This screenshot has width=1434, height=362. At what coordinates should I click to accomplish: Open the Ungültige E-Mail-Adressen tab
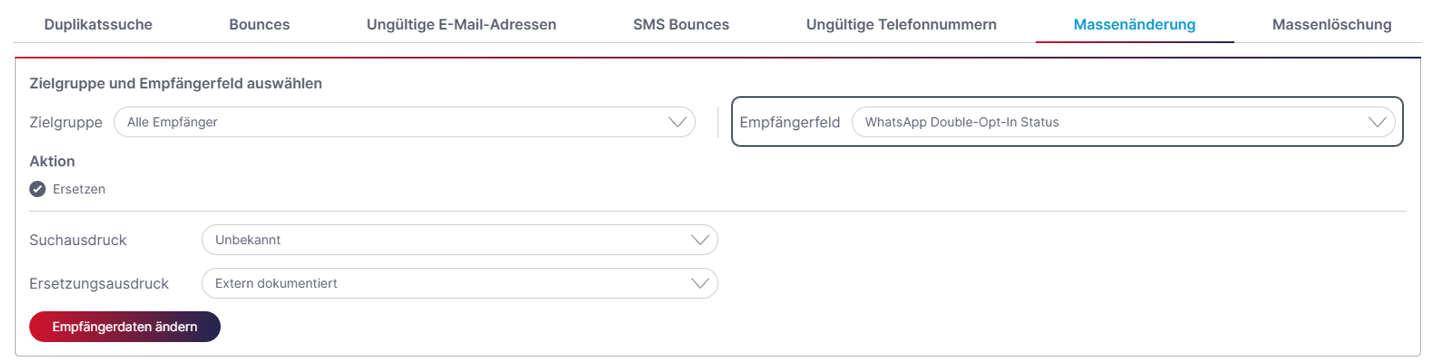461,24
